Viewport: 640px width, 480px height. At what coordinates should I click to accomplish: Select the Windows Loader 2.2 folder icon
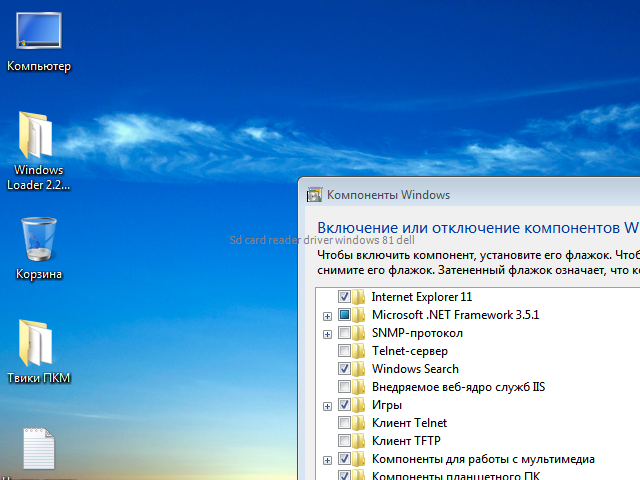(36, 135)
